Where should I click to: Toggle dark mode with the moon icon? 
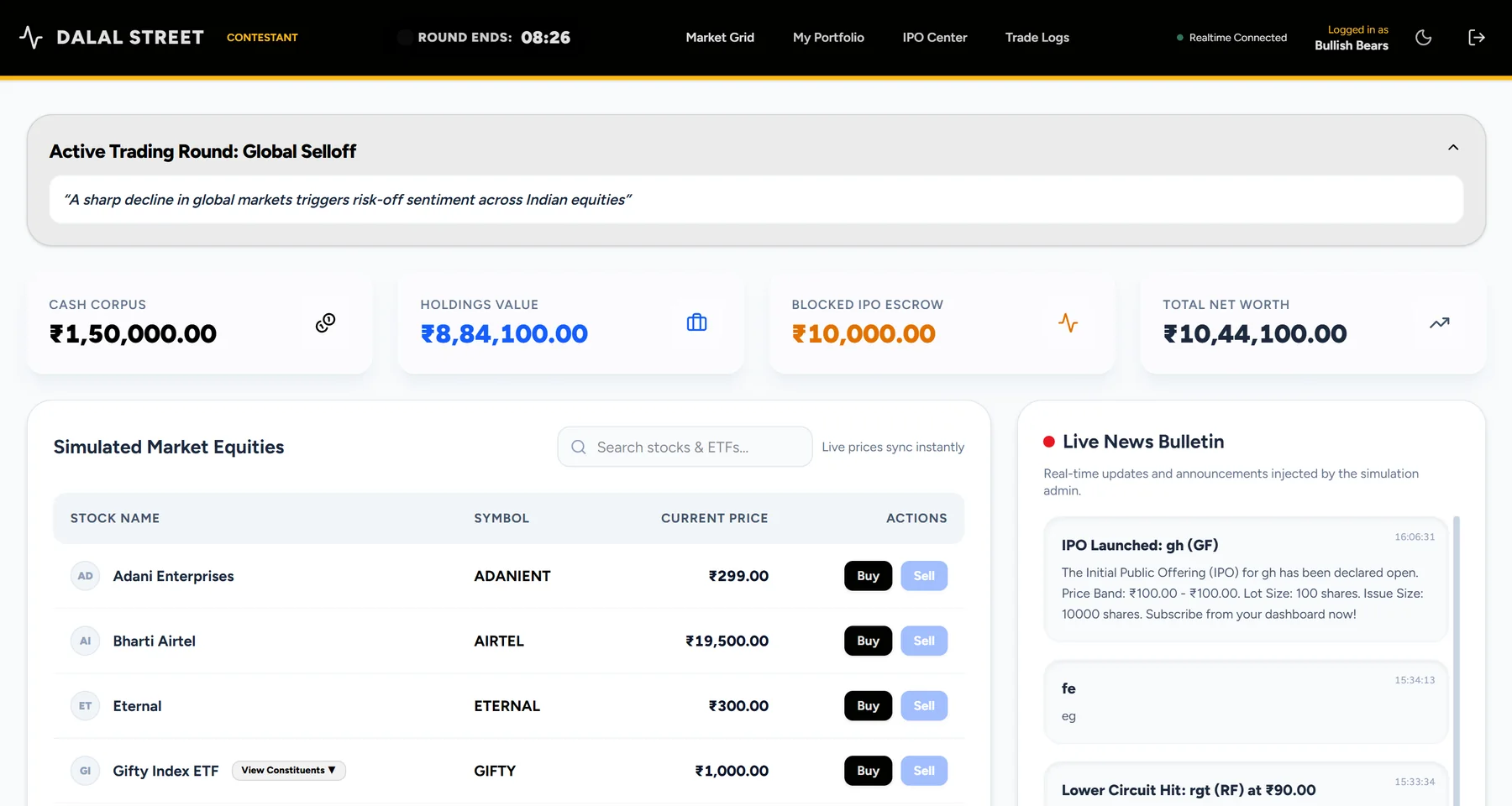point(1423,37)
